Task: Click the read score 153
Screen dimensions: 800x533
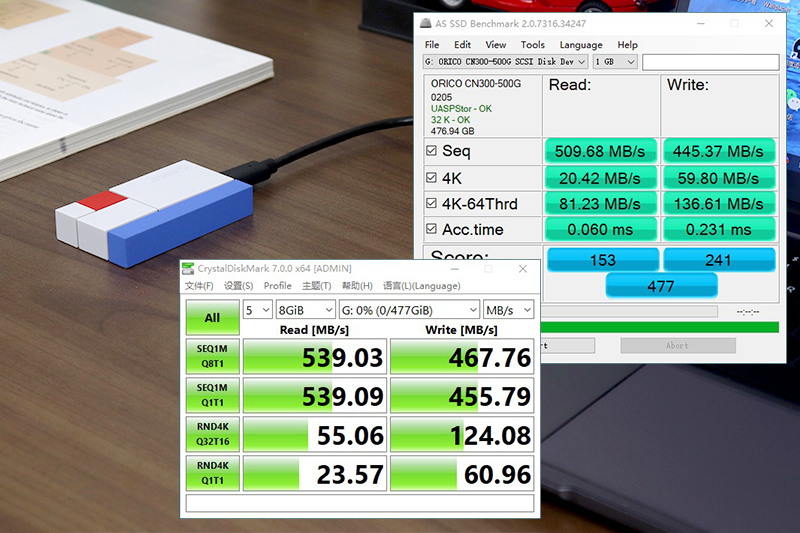Action: 603,260
